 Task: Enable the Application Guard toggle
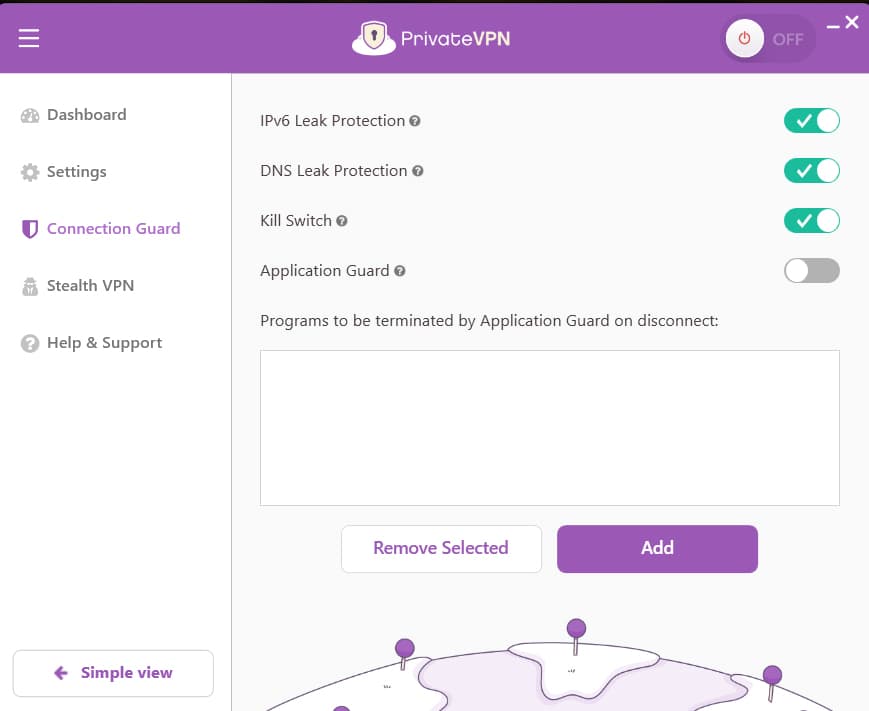811,271
